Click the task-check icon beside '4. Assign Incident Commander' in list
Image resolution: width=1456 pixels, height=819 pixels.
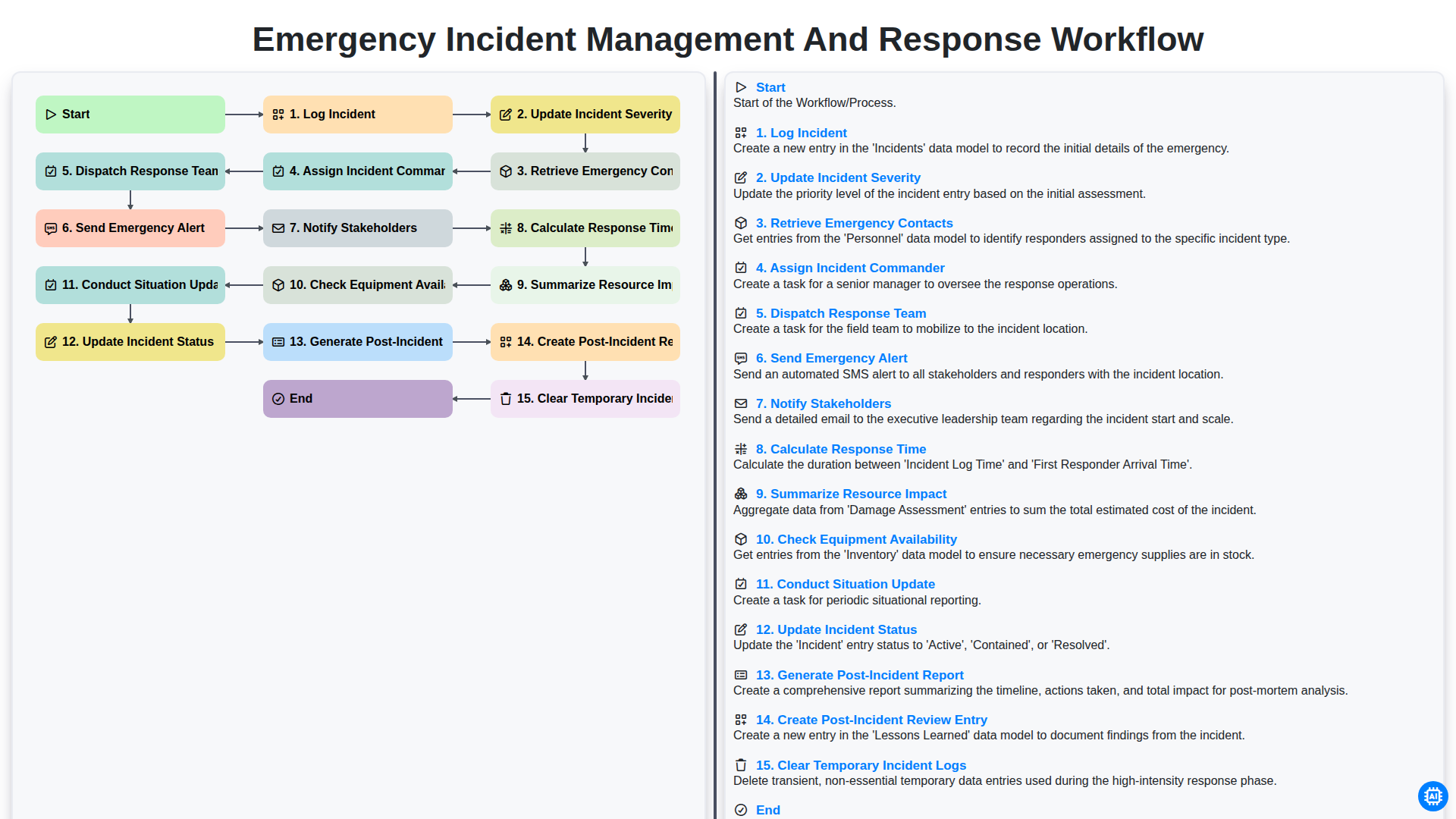pyautogui.click(x=741, y=268)
